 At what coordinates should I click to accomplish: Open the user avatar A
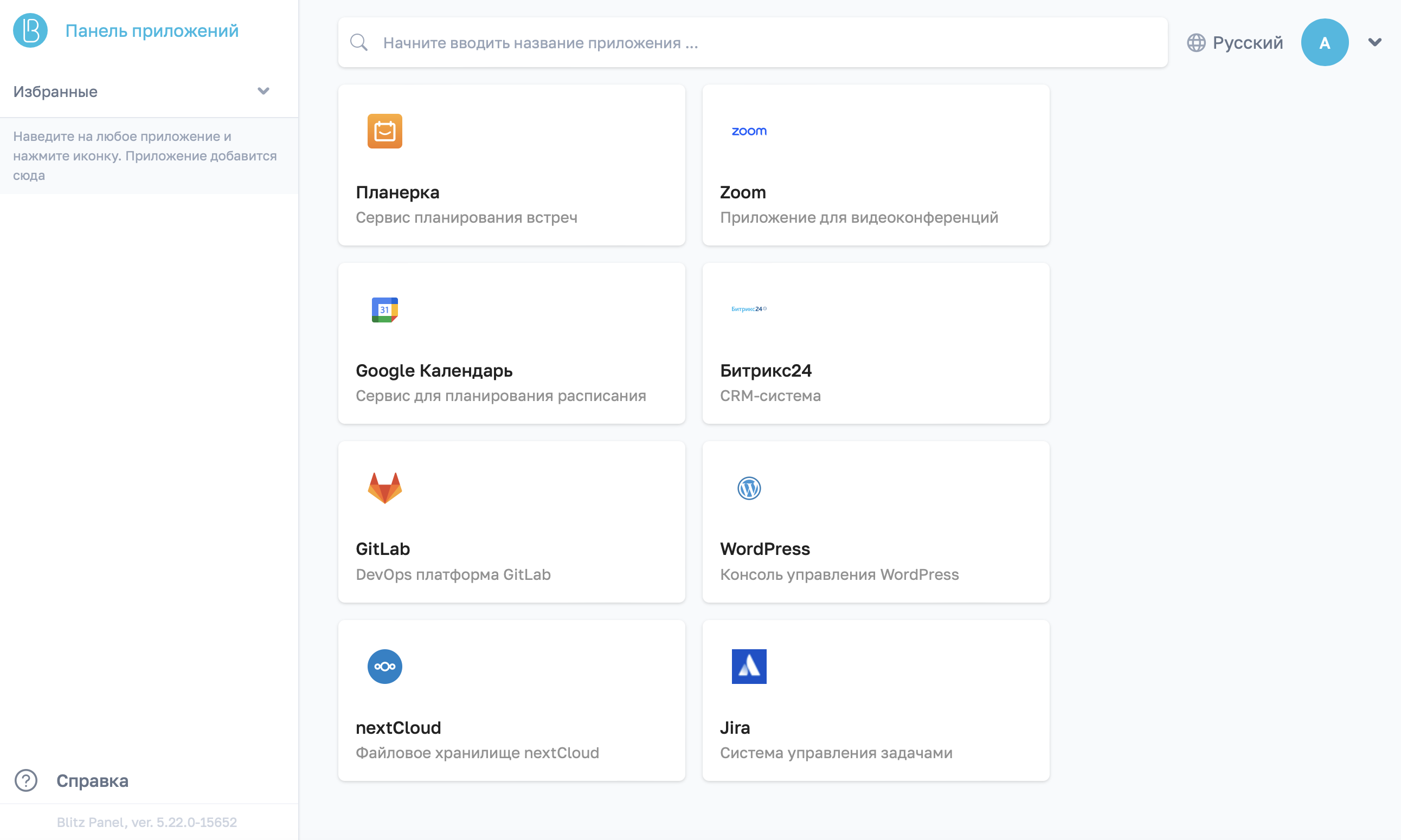pos(1324,42)
